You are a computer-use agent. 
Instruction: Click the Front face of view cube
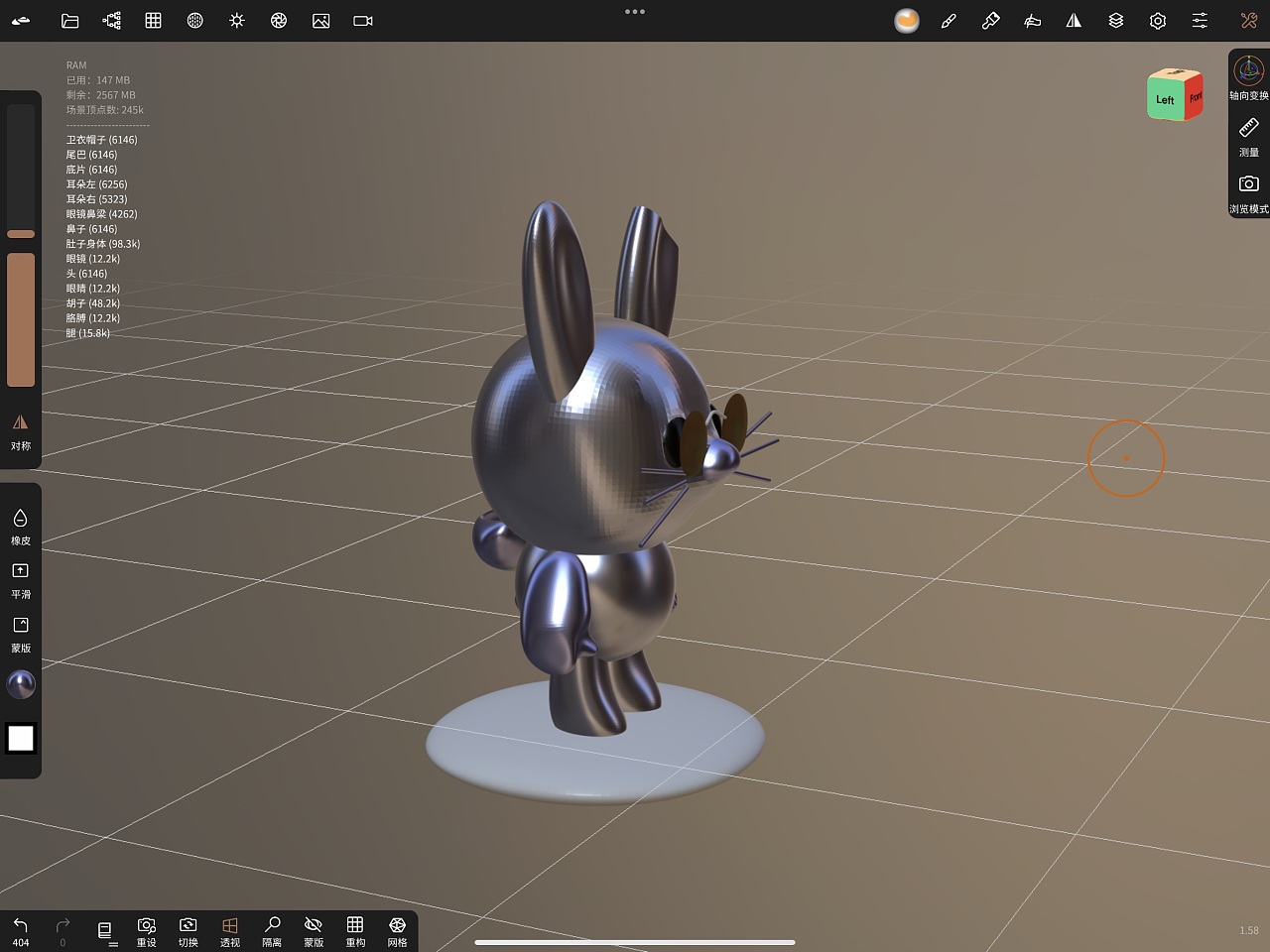pos(1195,97)
